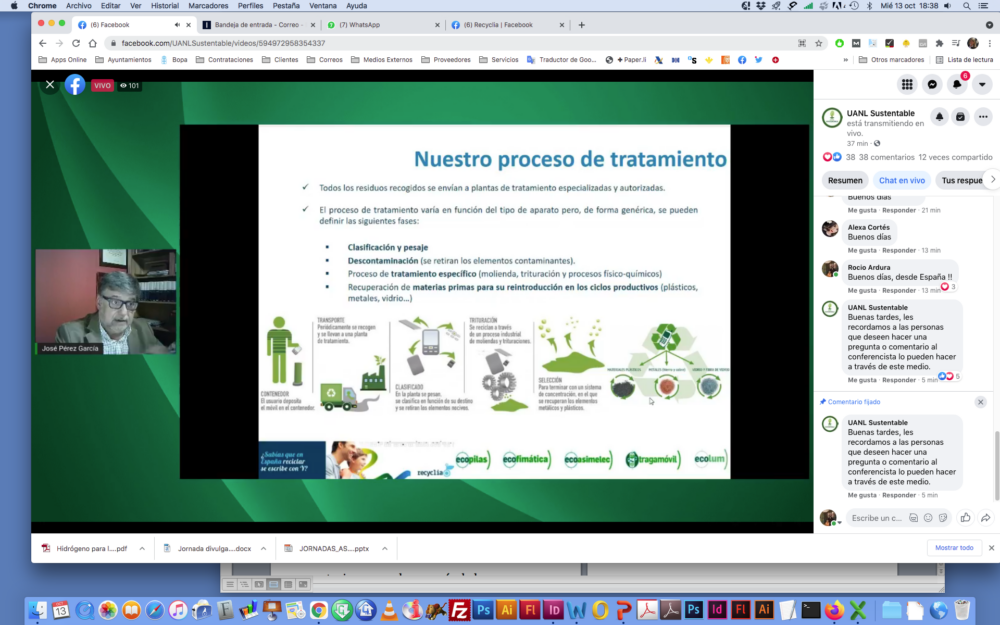The height and width of the screenshot is (625, 1000).
Task: Bookmark this page with the star icon
Action: coord(818,43)
